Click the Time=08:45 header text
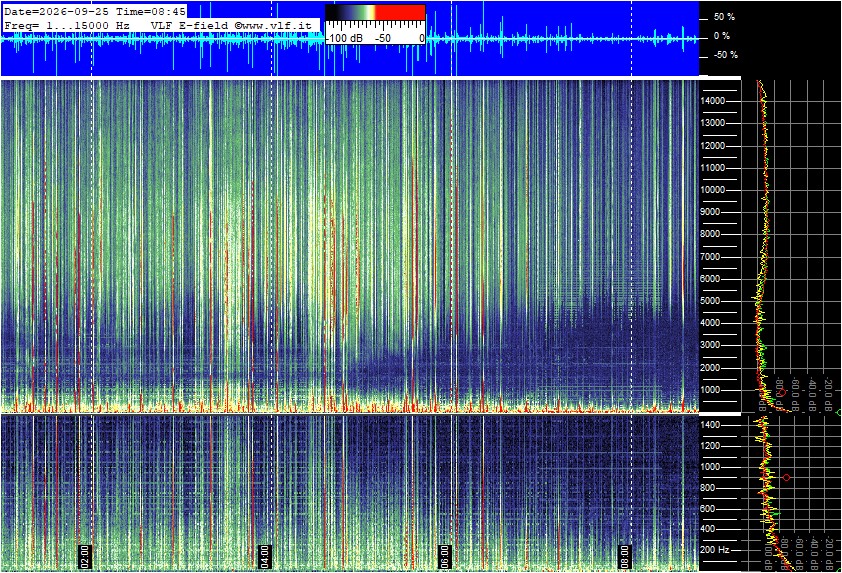The height and width of the screenshot is (573, 842). pos(151,12)
